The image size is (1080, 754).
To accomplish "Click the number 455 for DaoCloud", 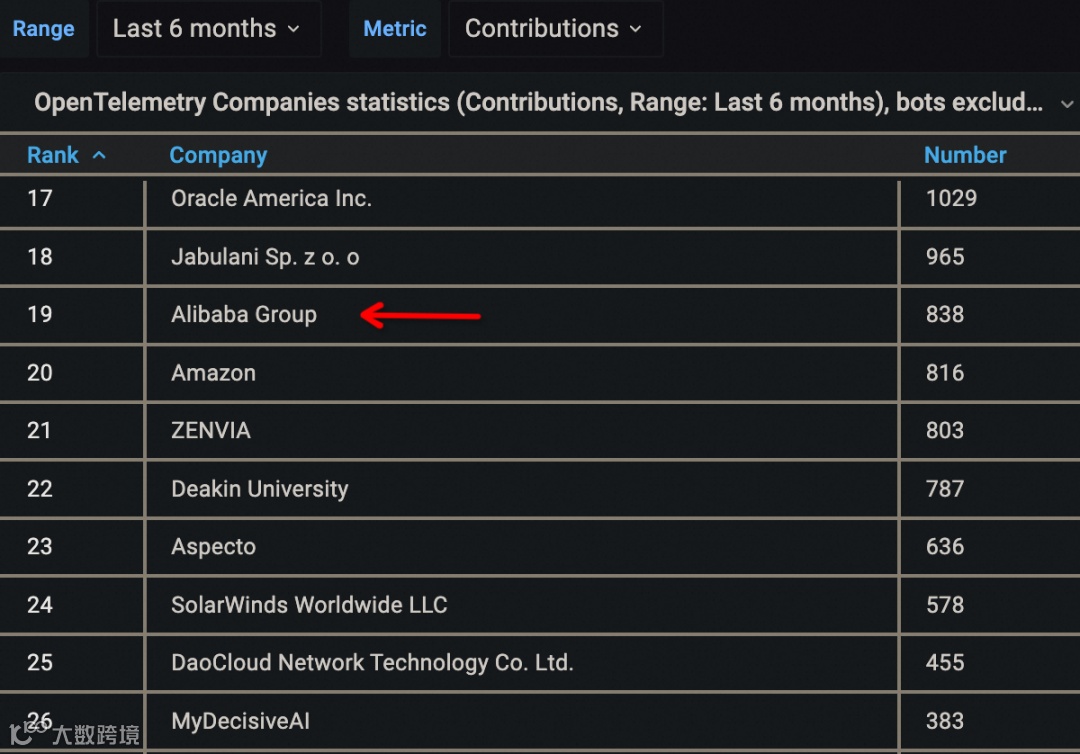I will click(945, 662).
